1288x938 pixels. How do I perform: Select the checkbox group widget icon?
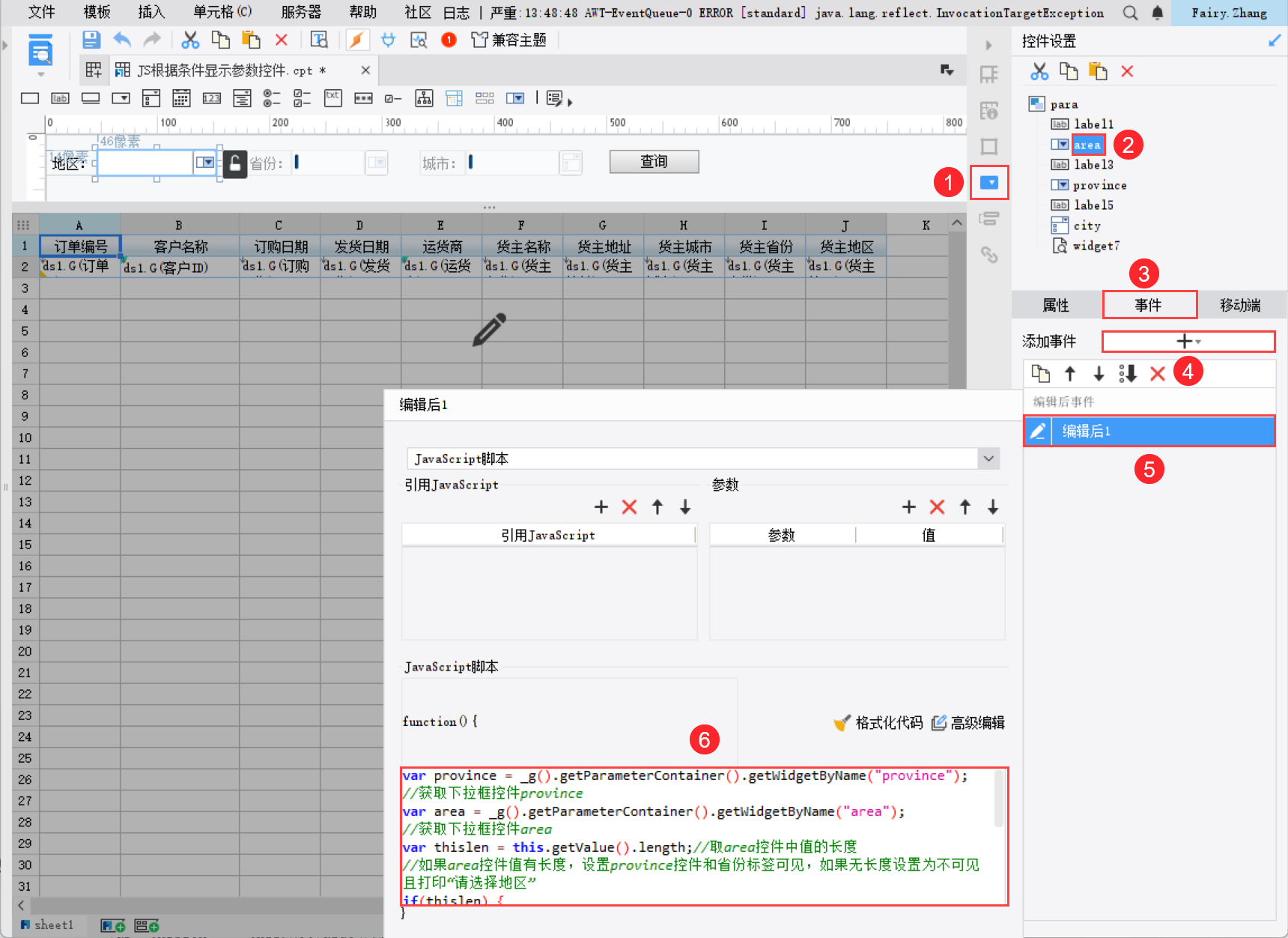(x=303, y=98)
